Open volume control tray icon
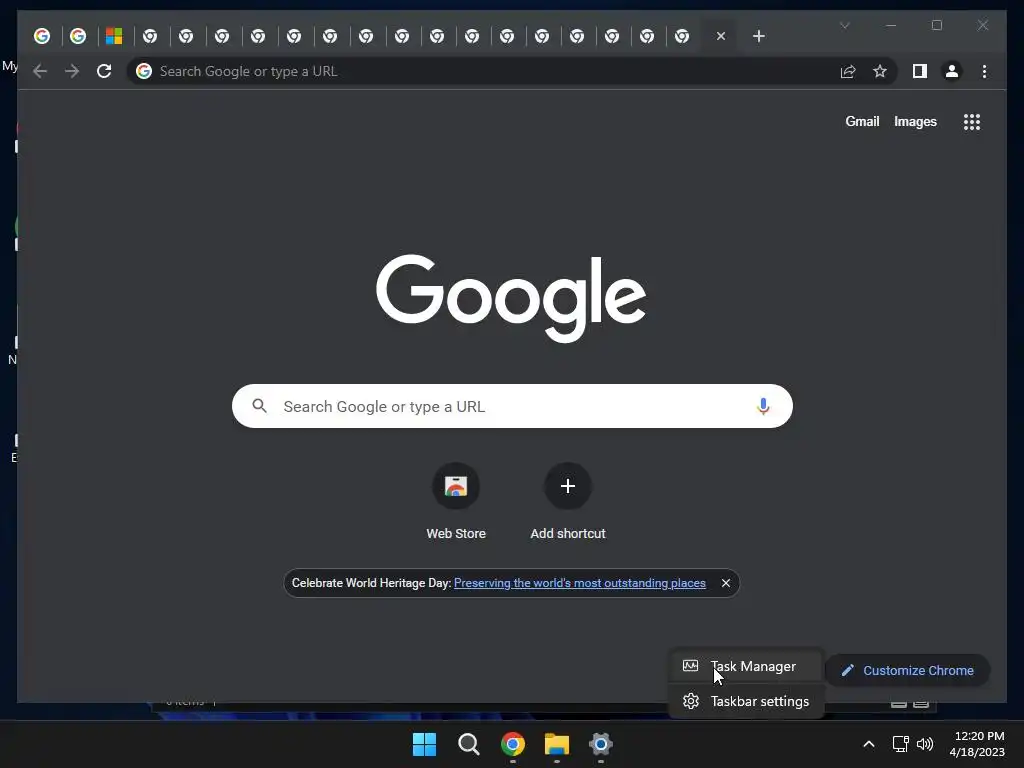 click(925, 744)
